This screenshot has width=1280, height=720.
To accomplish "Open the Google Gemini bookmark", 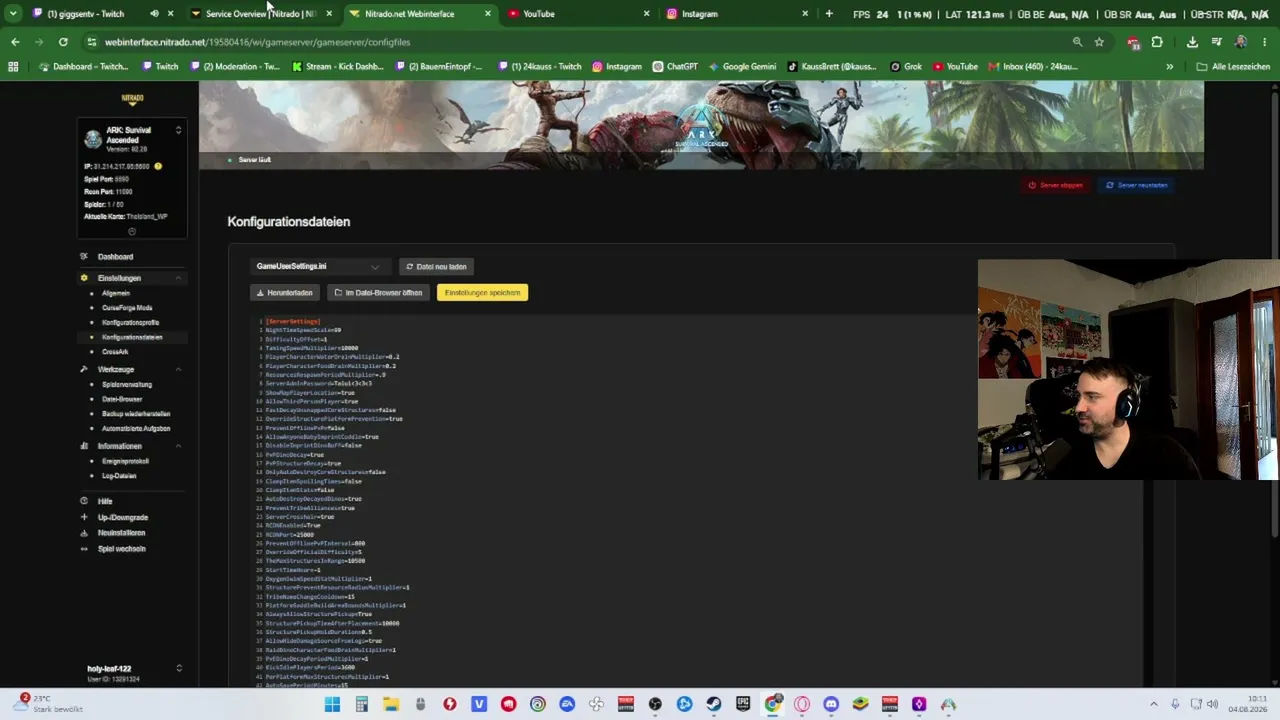I will 742,67.
